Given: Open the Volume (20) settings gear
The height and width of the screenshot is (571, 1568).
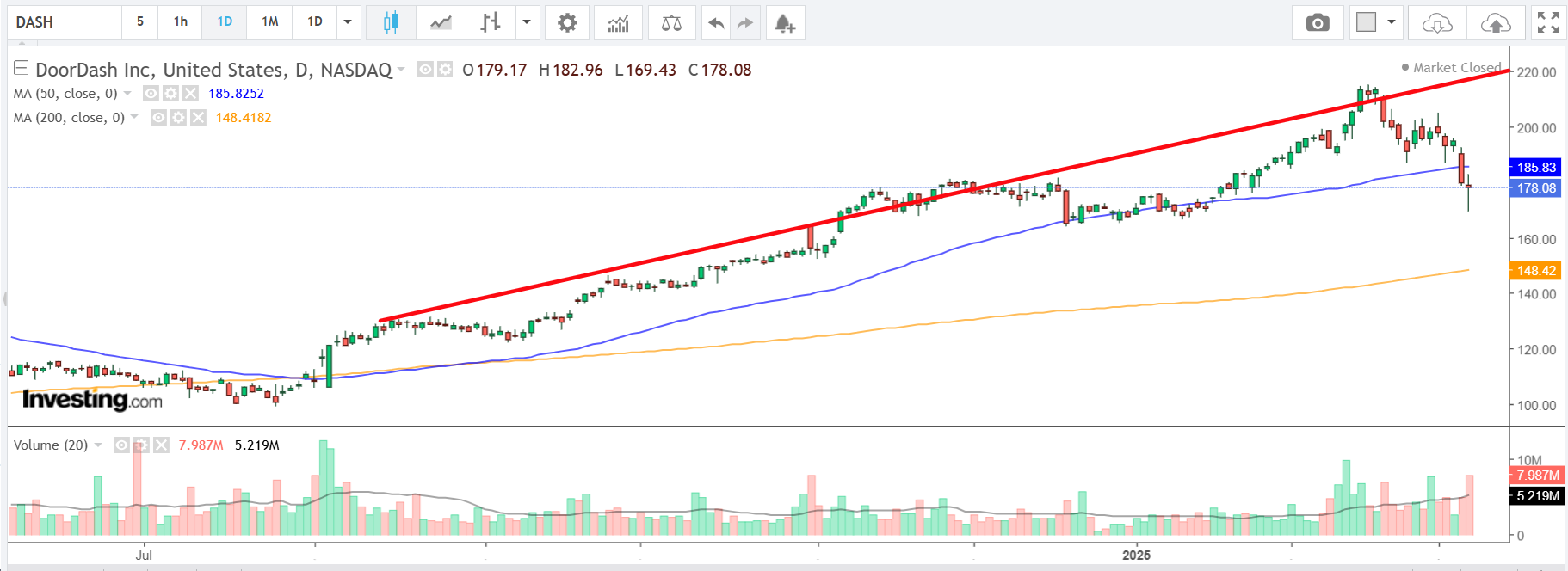Looking at the screenshot, I should 141,445.
